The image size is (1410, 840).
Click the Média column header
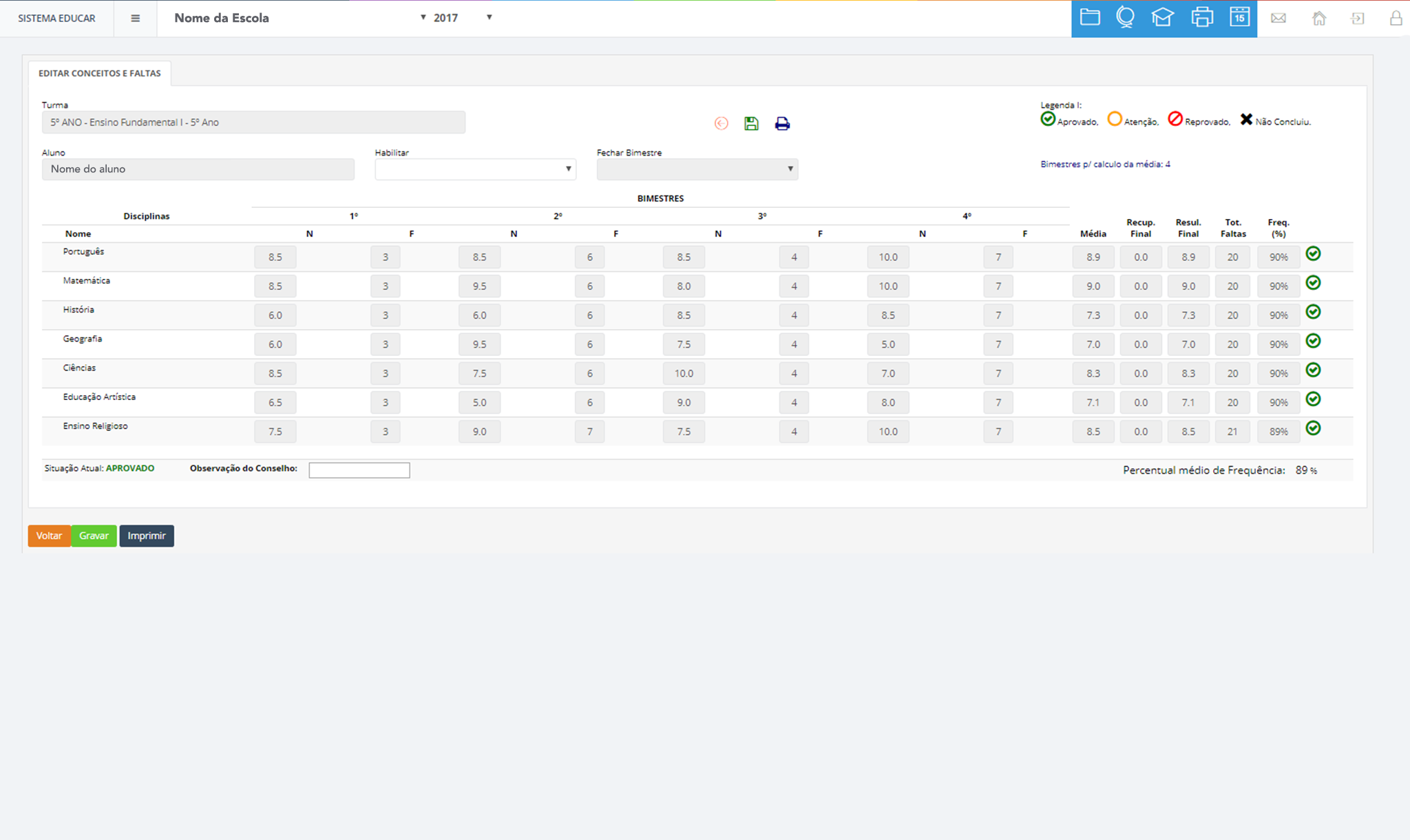[x=1093, y=233]
